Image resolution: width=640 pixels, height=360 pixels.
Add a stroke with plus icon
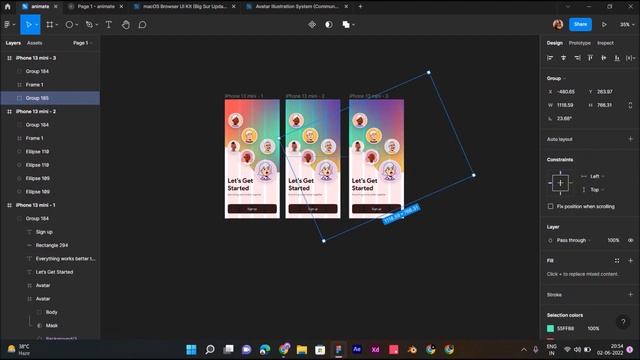click(631, 294)
